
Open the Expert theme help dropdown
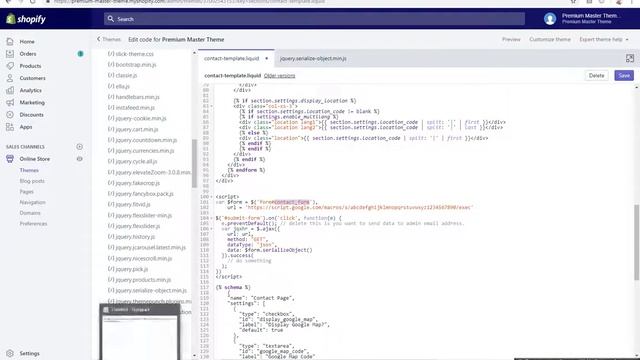pos(604,40)
